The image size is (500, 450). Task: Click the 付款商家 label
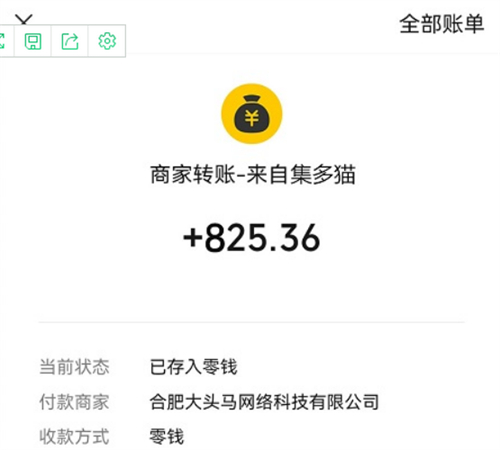tap(74, 402)
